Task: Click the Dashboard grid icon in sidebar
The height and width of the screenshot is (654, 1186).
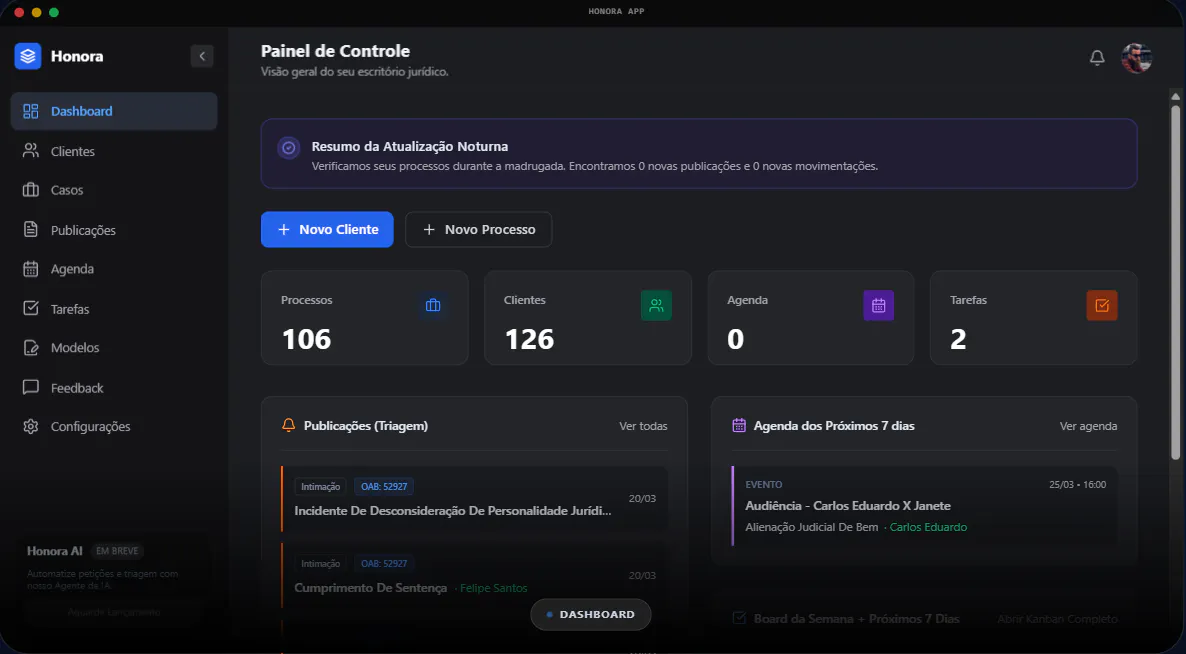Action: tap(30, 111)
